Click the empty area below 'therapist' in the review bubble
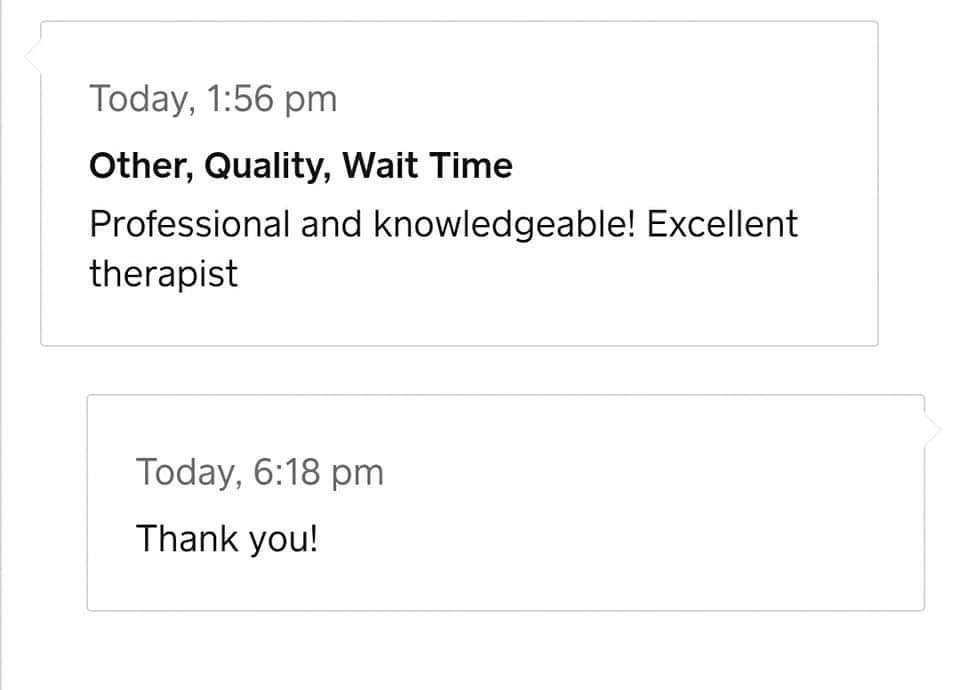The image size is (960, 690). [x=459, y=318]
